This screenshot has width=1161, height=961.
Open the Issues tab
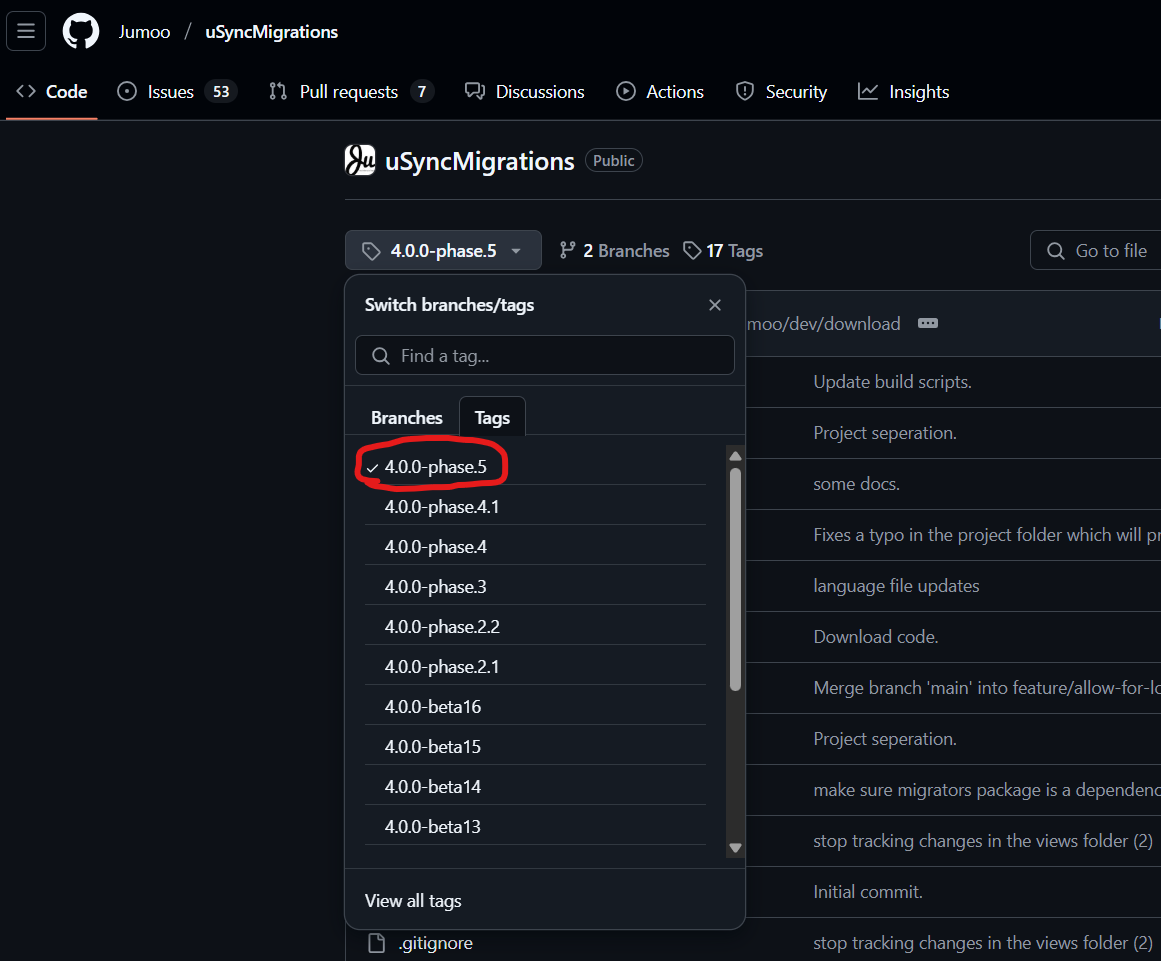point(177,92)
